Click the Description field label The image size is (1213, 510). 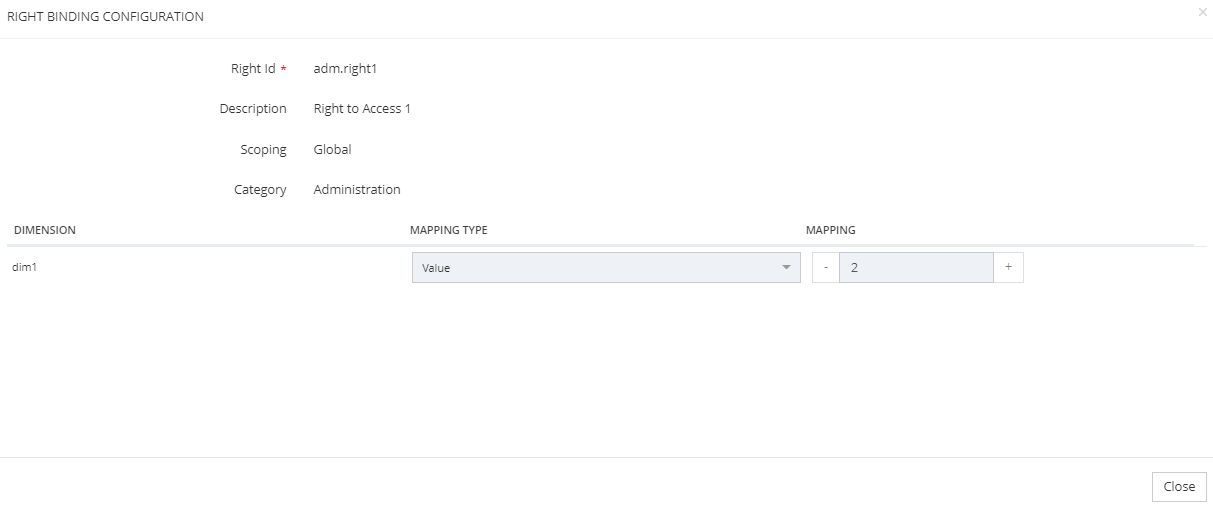253,109
